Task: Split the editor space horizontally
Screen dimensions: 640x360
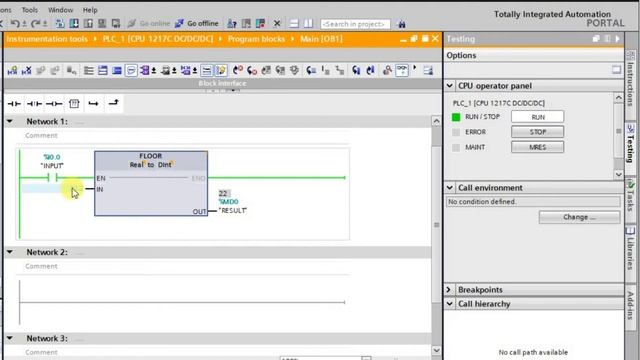Action: point(294,24)
